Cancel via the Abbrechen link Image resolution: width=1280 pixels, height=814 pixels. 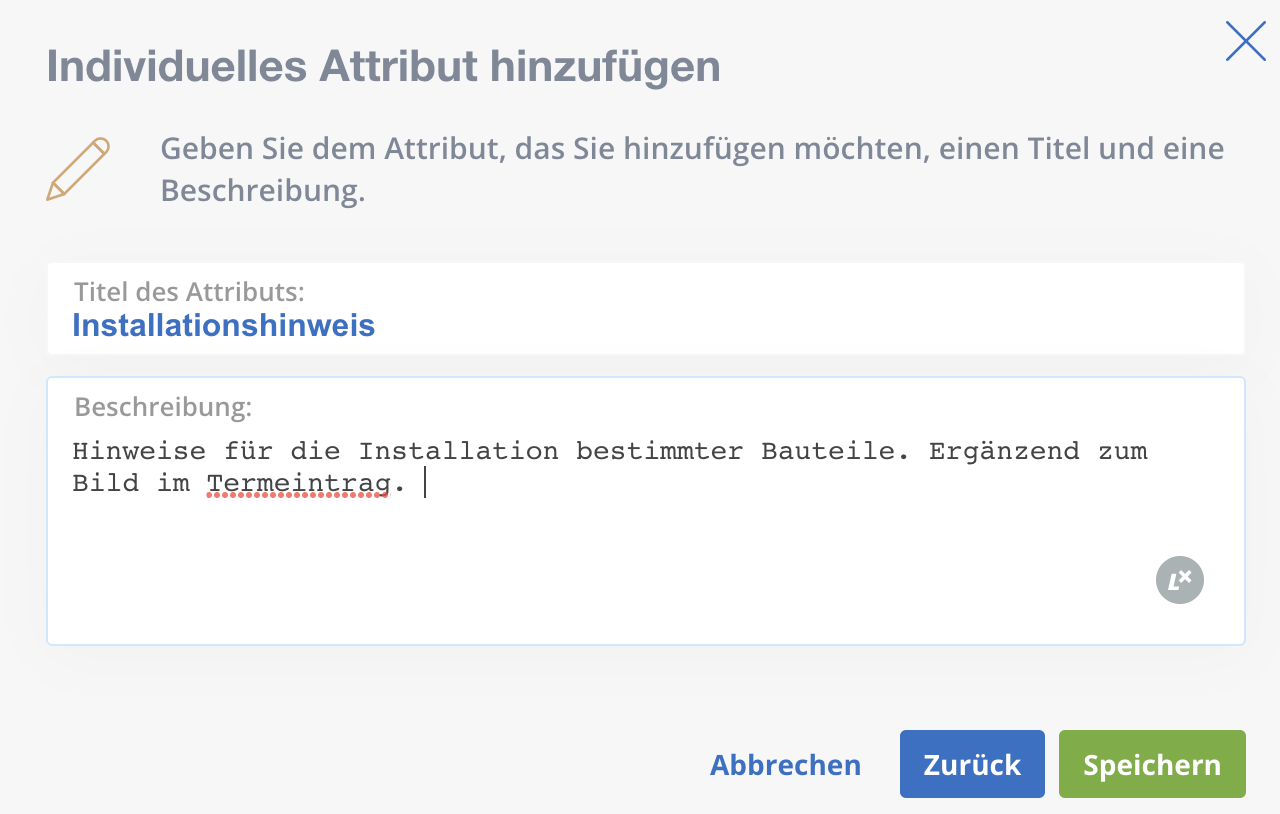click(x=785, y=765)
